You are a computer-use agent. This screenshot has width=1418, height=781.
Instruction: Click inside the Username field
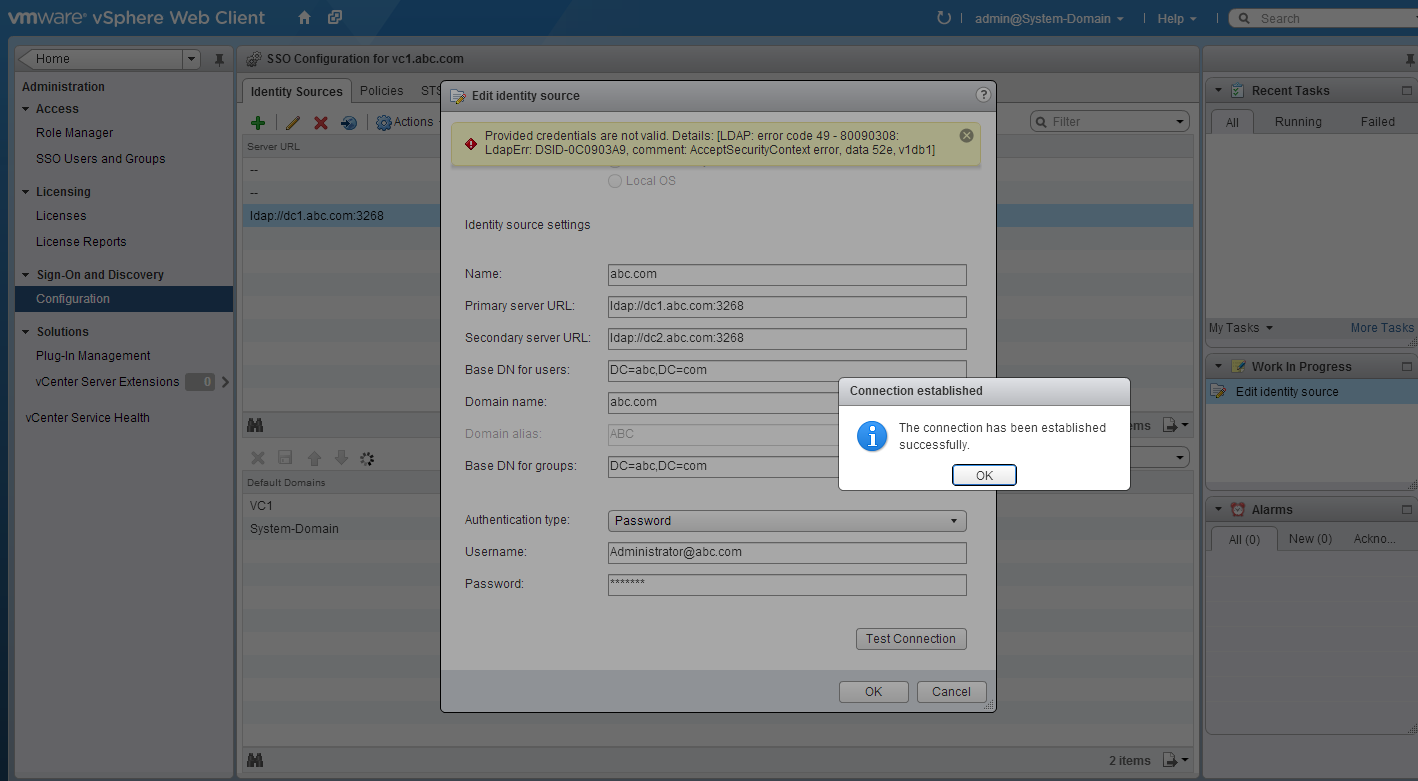[787, 552]
